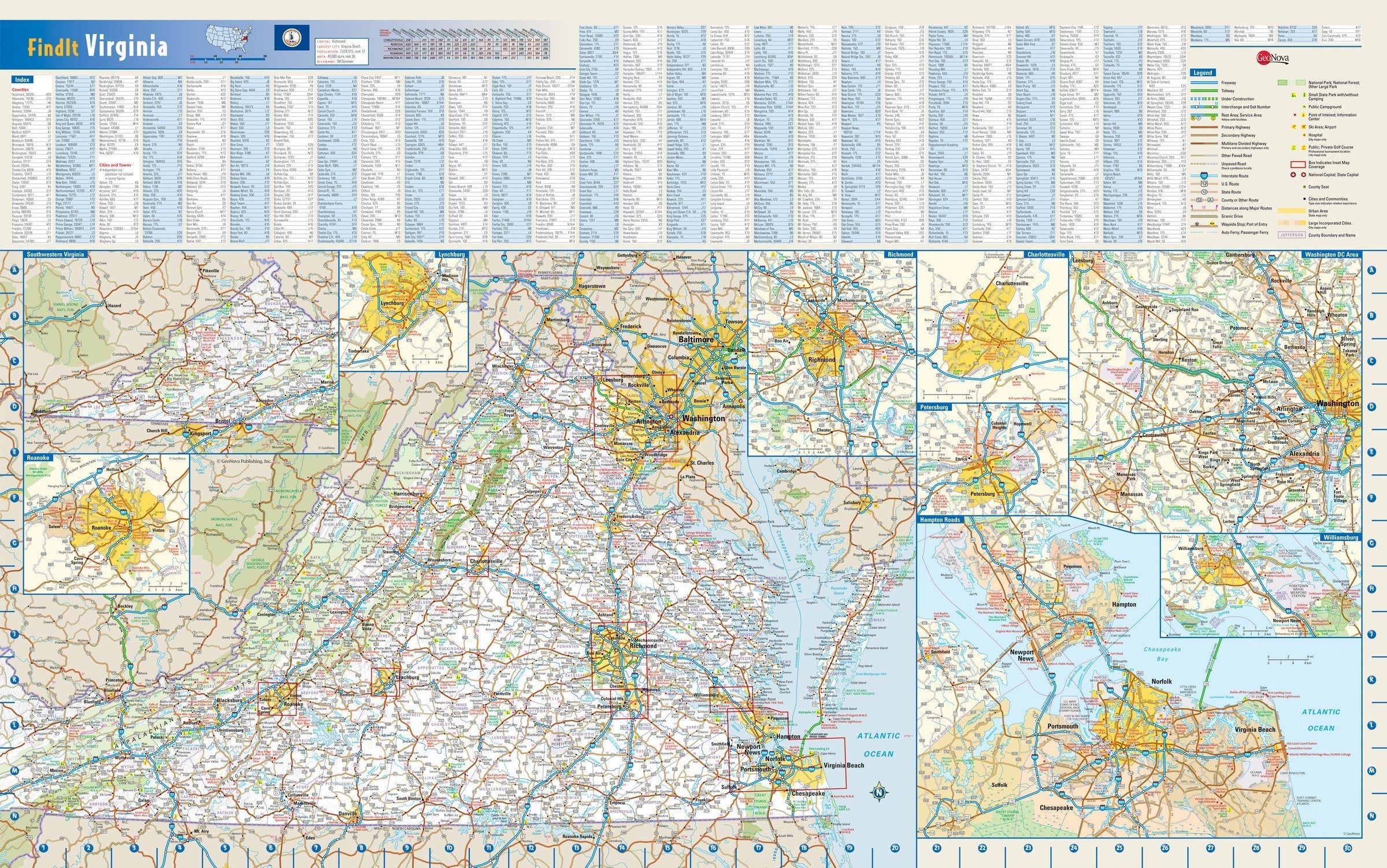Click the north compass rose on the map
The width and height of the screenshot is (1387, 868).
(x=879, y=792)
